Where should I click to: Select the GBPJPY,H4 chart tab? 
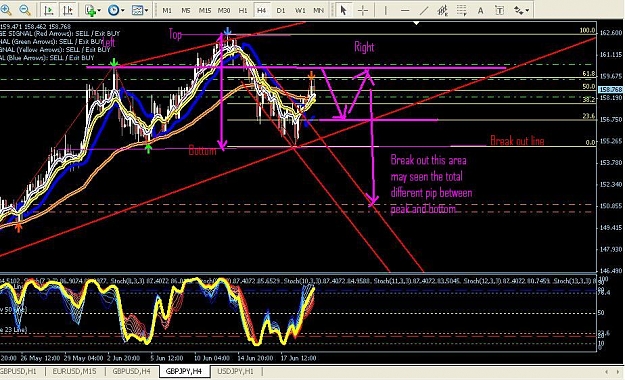click(184, 371)
